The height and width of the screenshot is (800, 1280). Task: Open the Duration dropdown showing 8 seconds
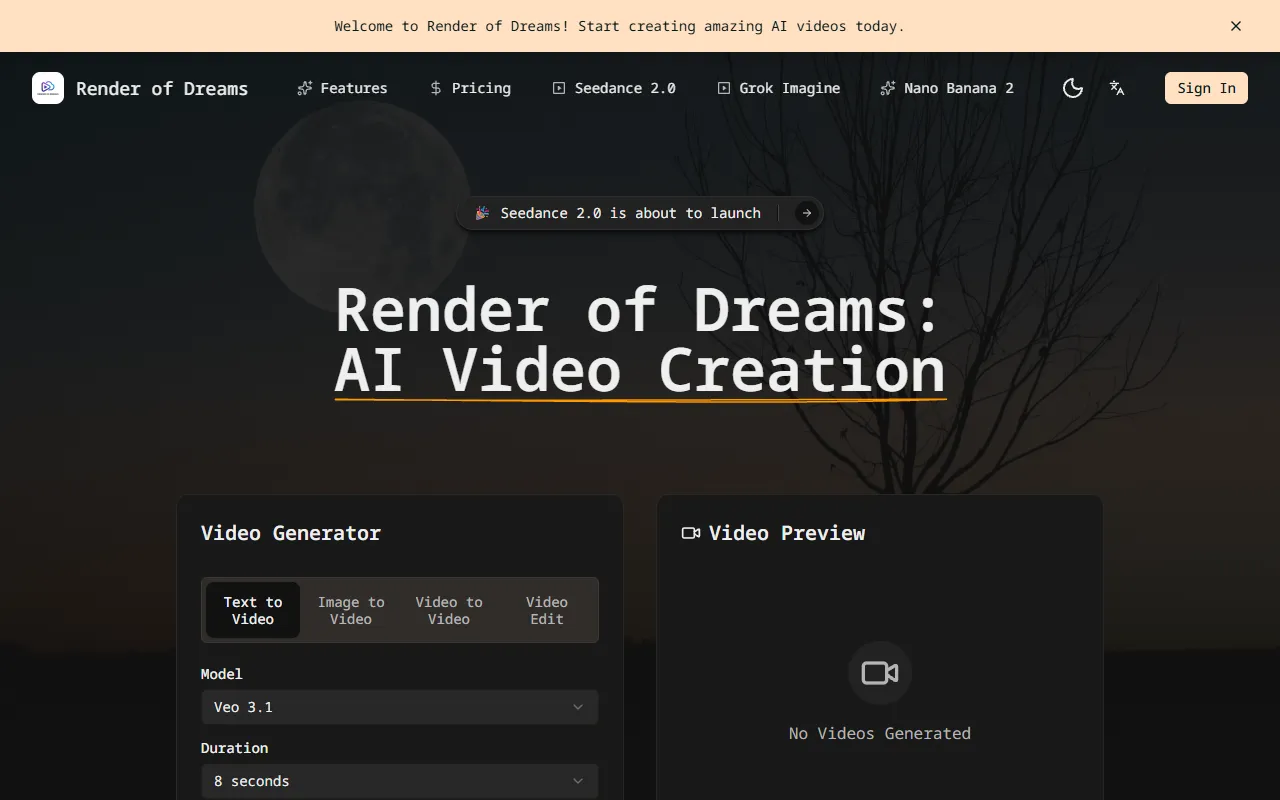(400, 781)
